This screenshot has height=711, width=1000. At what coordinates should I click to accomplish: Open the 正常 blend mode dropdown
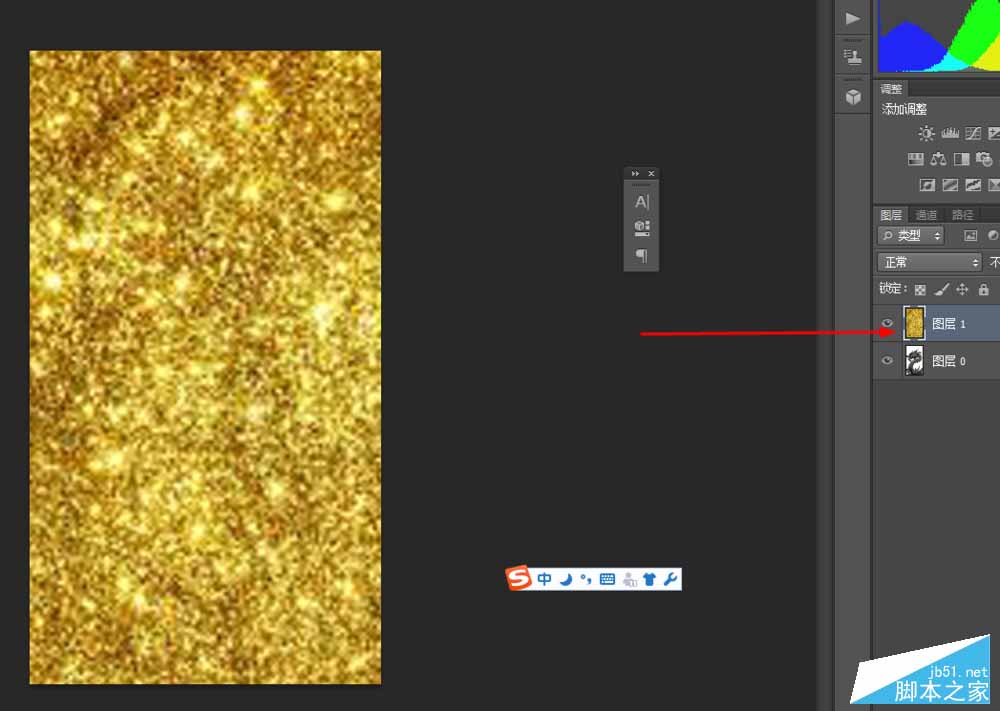coord(929,262)
